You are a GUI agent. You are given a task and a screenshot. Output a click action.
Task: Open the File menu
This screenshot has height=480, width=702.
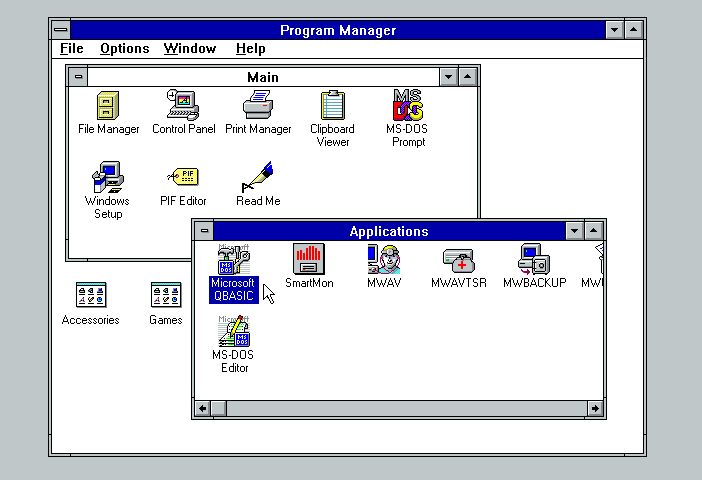tap(71, 48)
